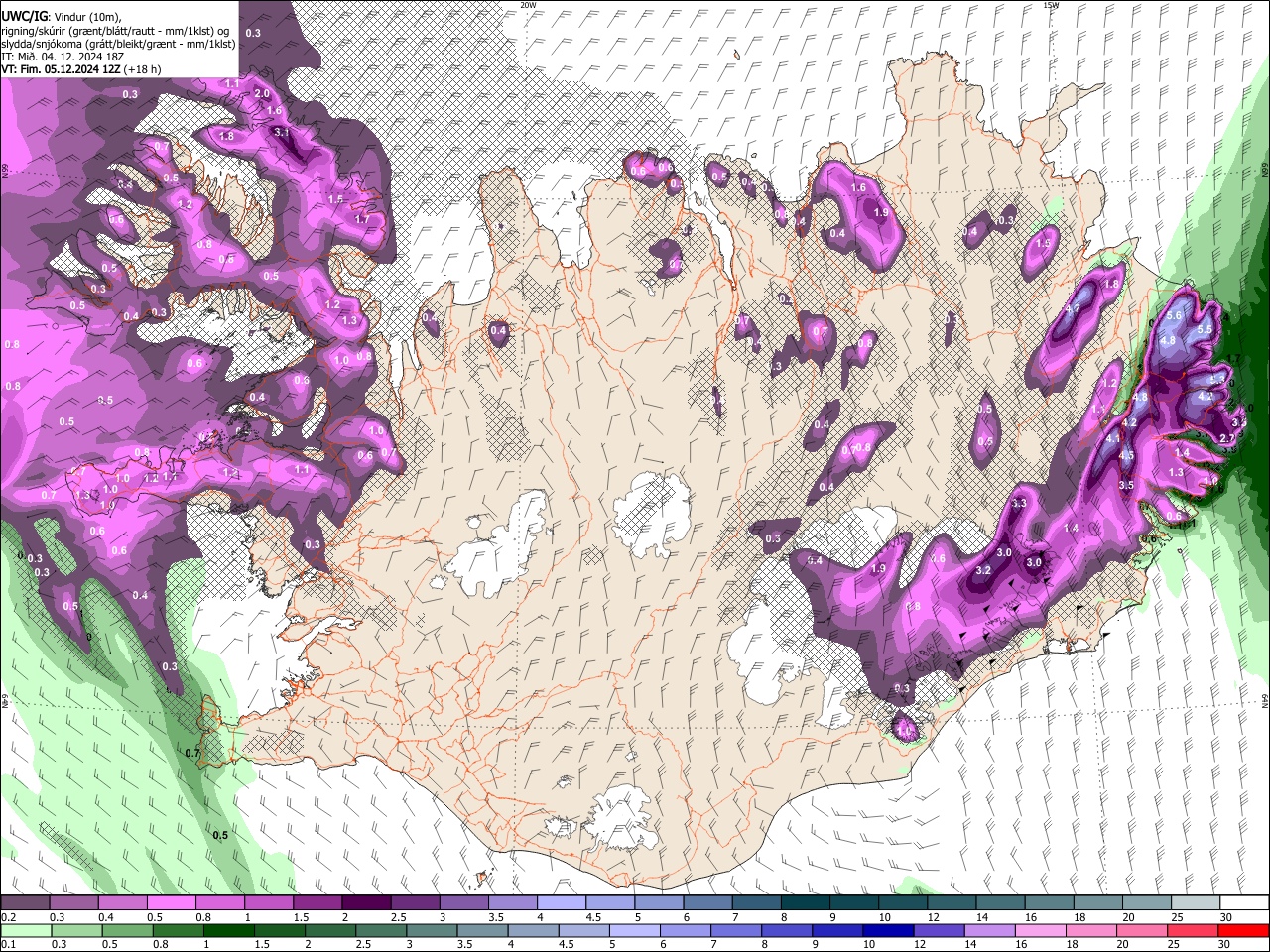Viewport: 1270px width, 952px height.
Task: Click the '2.0' snowfall value on the map
Action: pyautogui.click(x=262, y=93)
